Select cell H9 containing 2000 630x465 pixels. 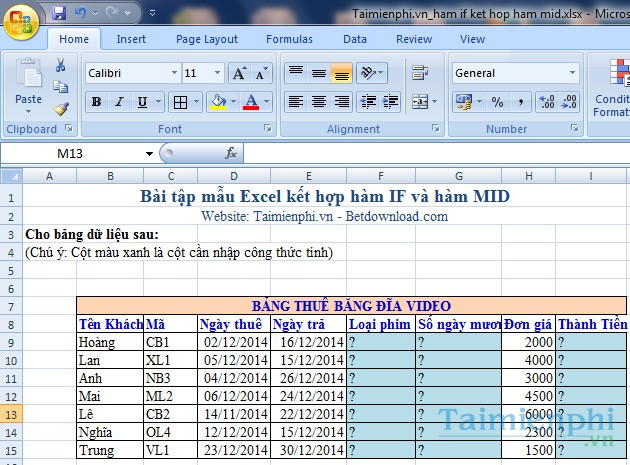(526, 341)
